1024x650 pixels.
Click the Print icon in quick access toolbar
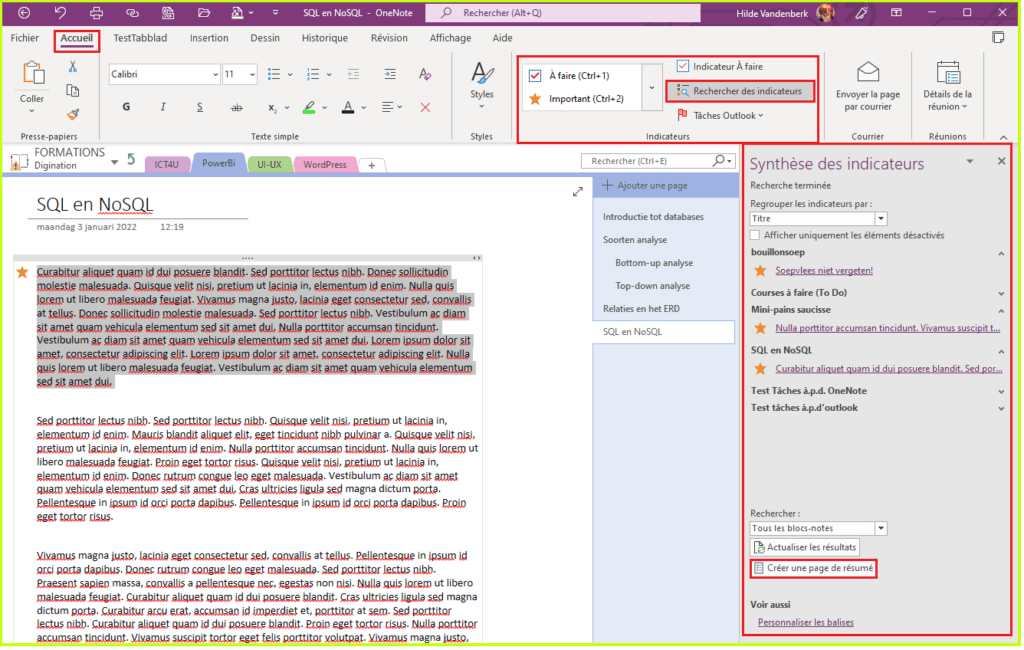click(x=96, y=13)
